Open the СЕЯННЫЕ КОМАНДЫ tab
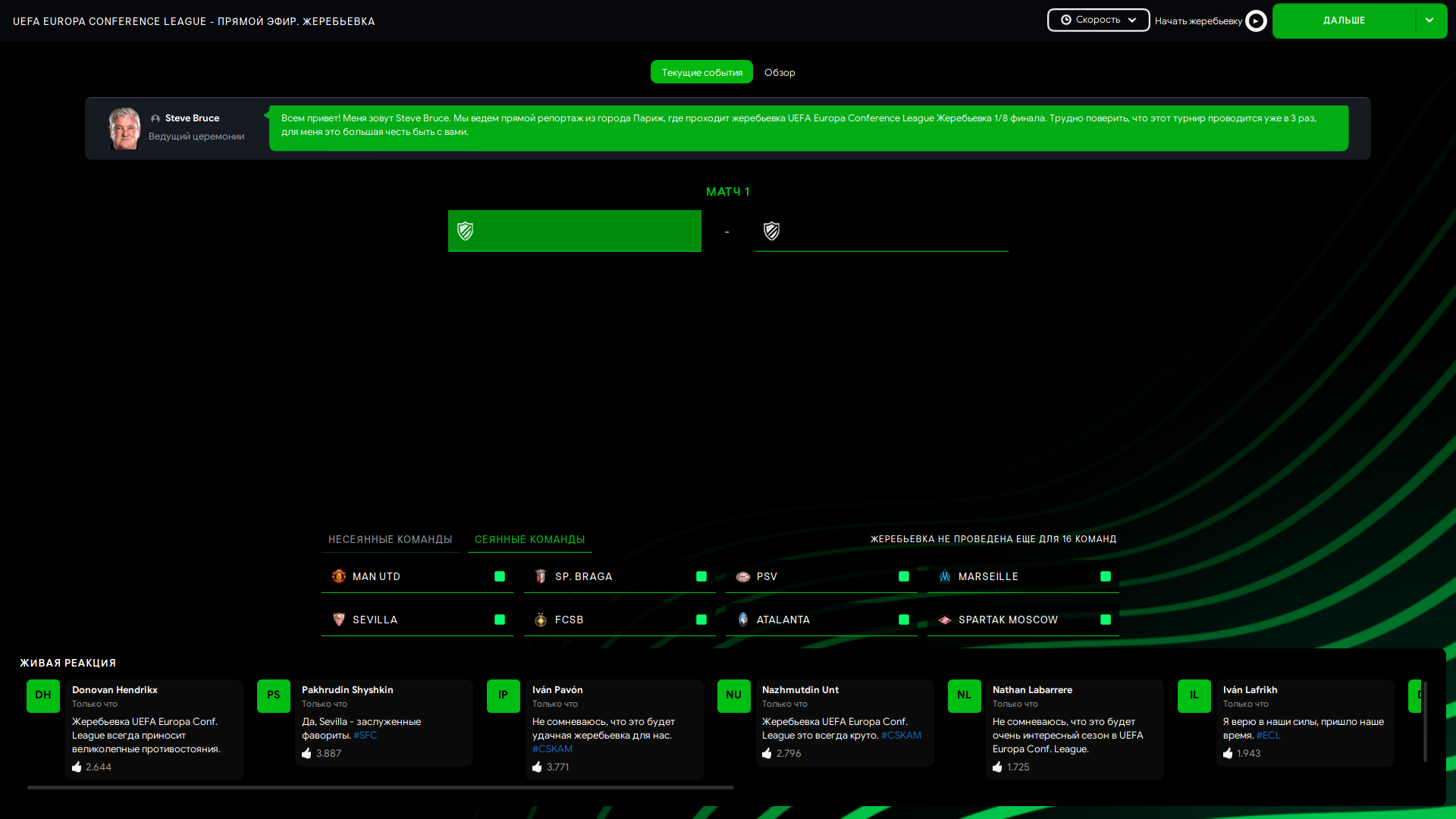Viewport: 1456px width, 819px height. point(529,539)
